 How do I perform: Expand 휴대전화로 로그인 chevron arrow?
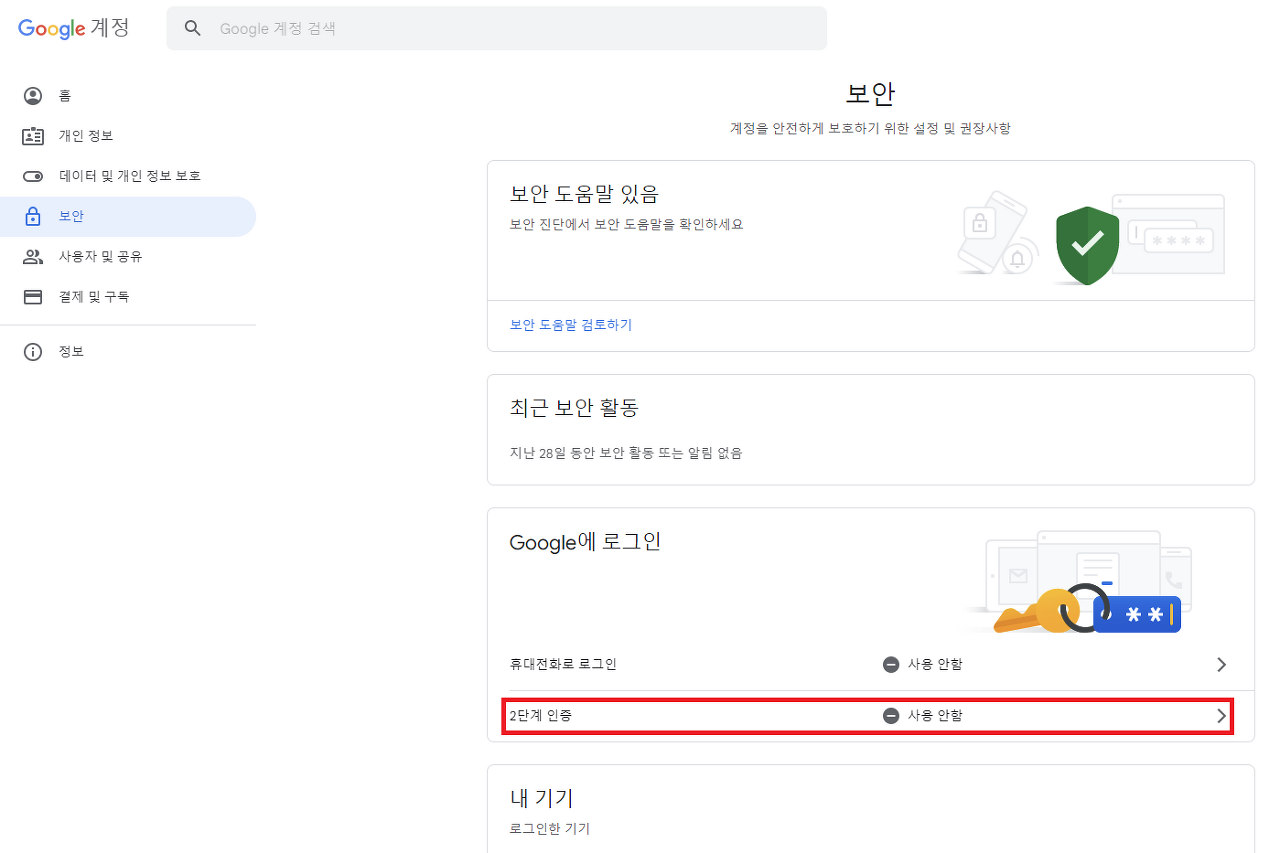(1221, 664)
